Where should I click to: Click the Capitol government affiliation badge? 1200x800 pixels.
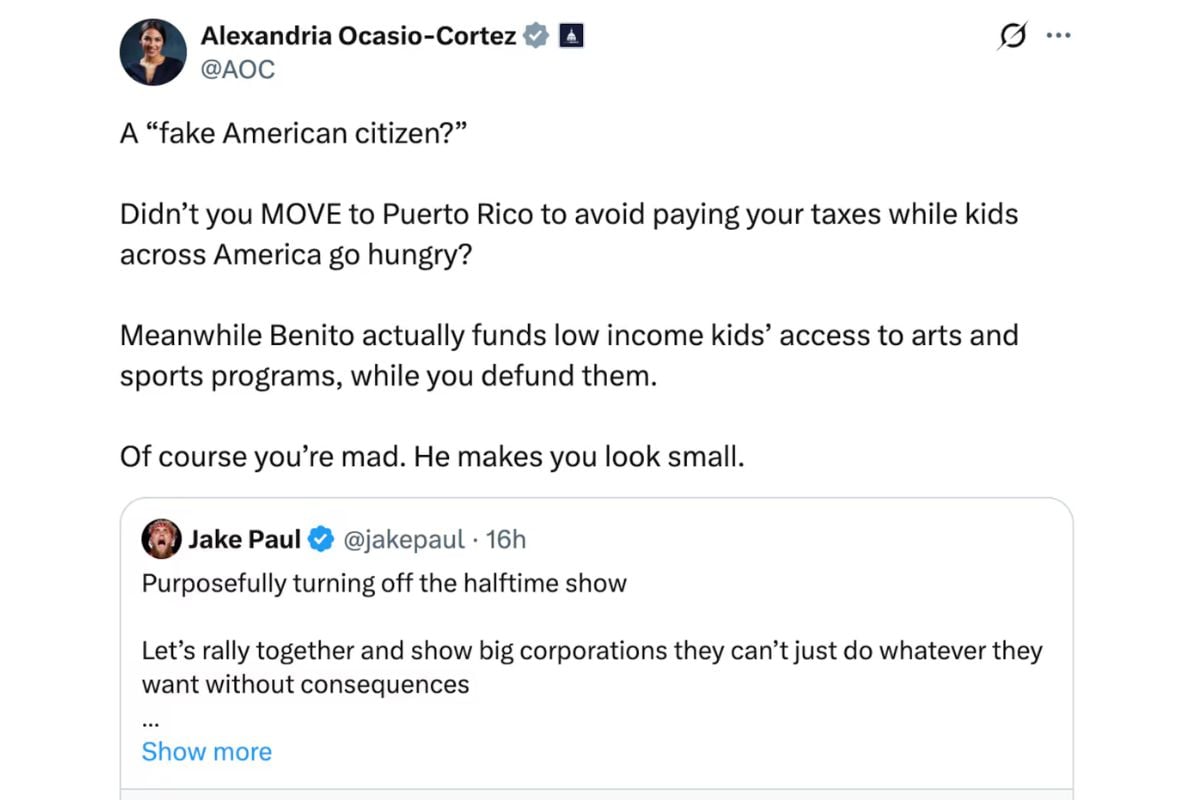[571, 37]
